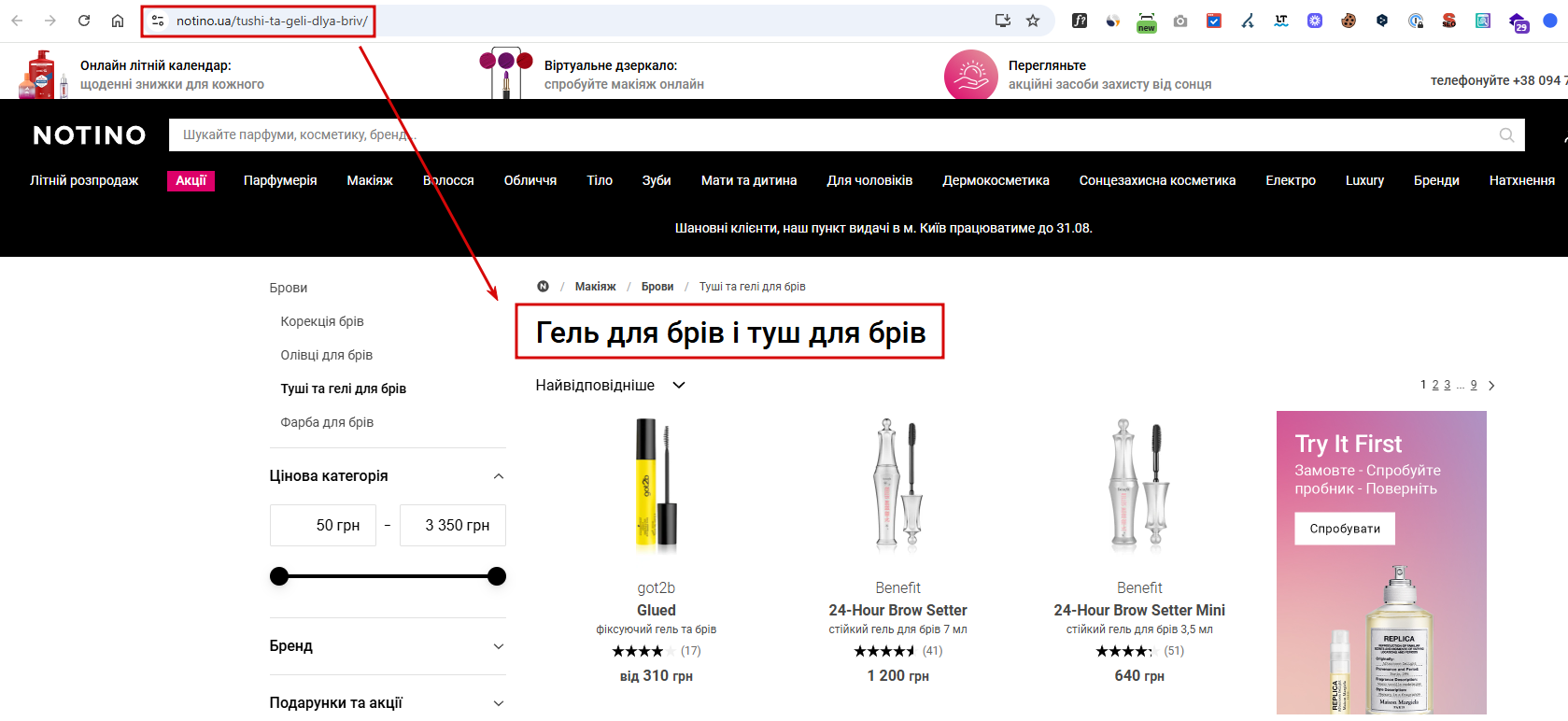
Task: Open the 'Для чоловіків' menu
Action: click(869, 180)
